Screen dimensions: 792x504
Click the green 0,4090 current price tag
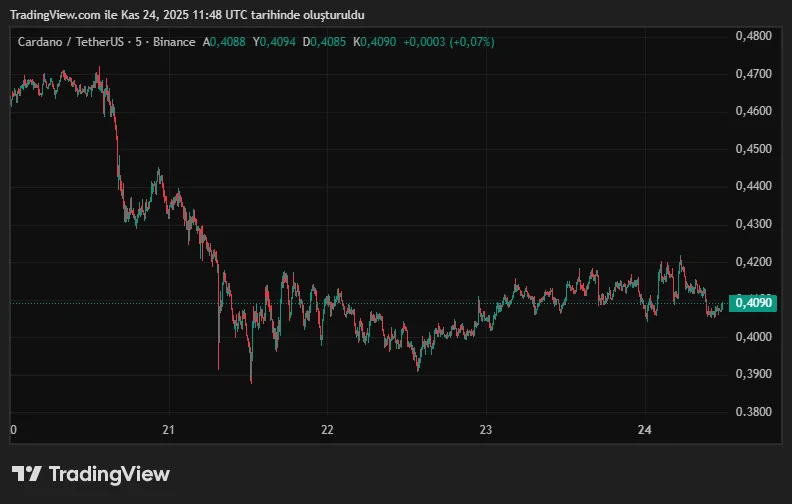point(753,303)
